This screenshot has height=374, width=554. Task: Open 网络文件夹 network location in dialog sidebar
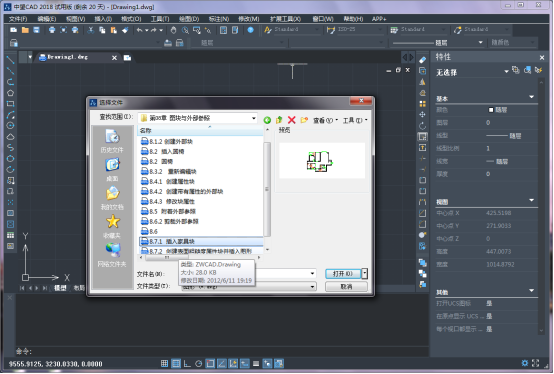coord(112,255)
